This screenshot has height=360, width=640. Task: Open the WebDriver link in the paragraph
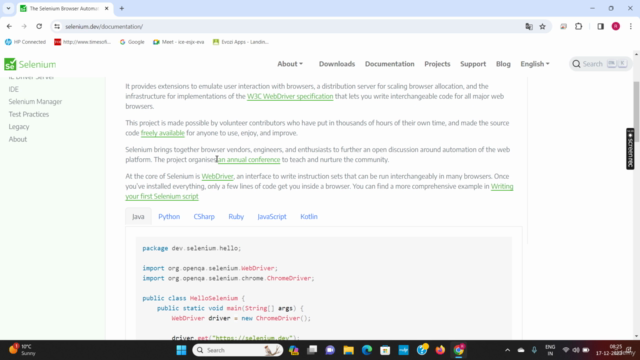[x=217, y=176]
